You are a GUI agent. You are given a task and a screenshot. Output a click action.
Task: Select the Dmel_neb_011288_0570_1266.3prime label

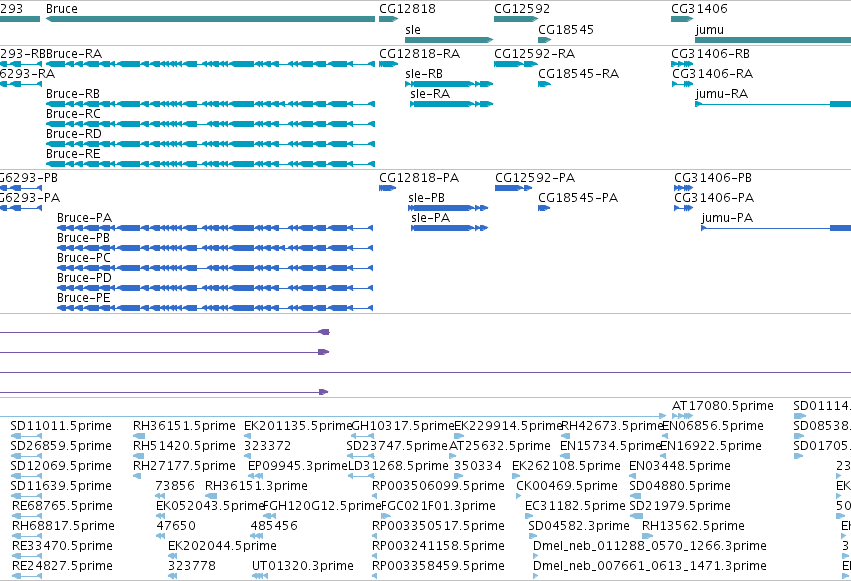tap(650, 546)
